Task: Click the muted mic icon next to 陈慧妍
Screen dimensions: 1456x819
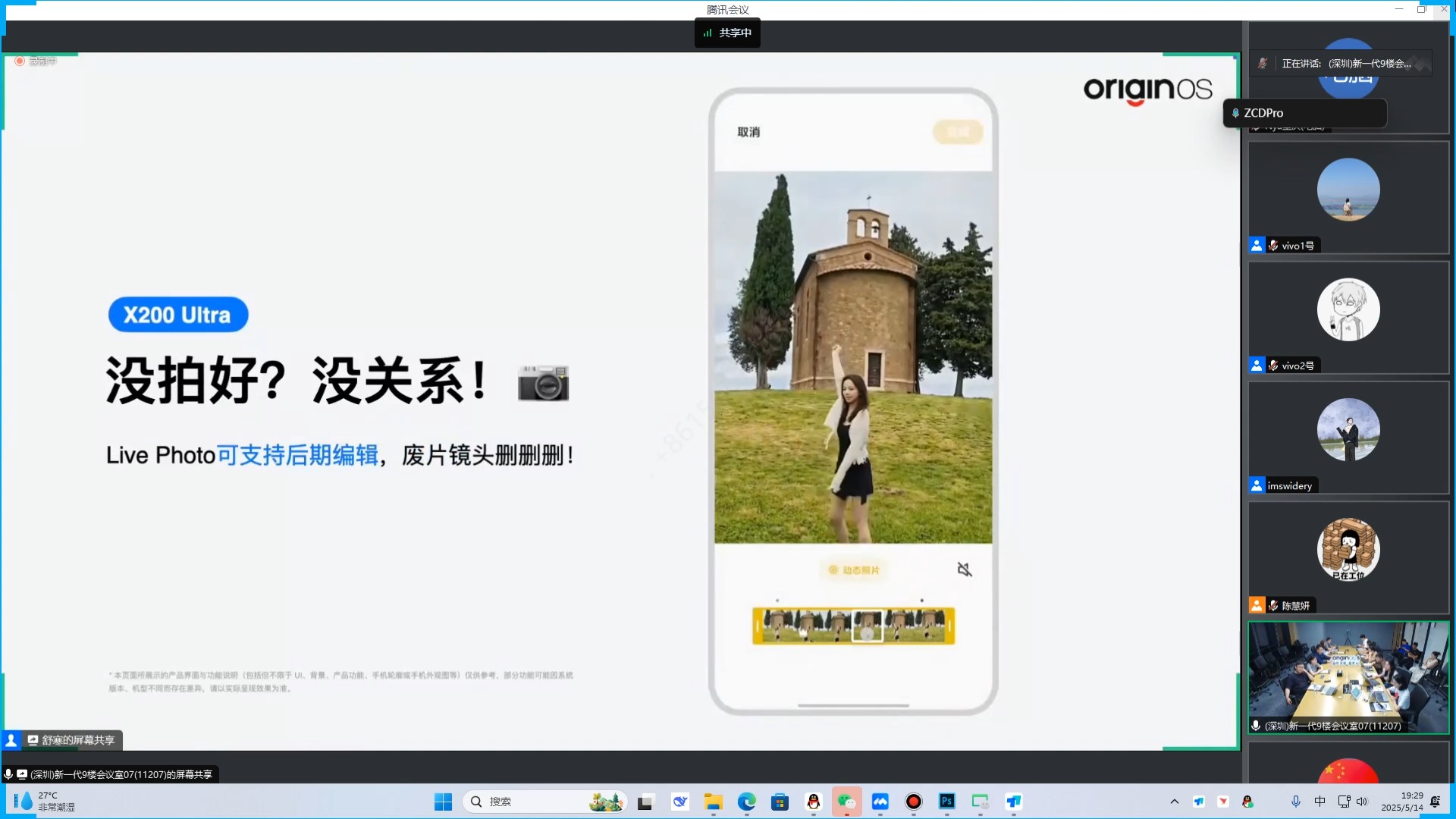Action: pyautogui.click(x=1273, y=605)
